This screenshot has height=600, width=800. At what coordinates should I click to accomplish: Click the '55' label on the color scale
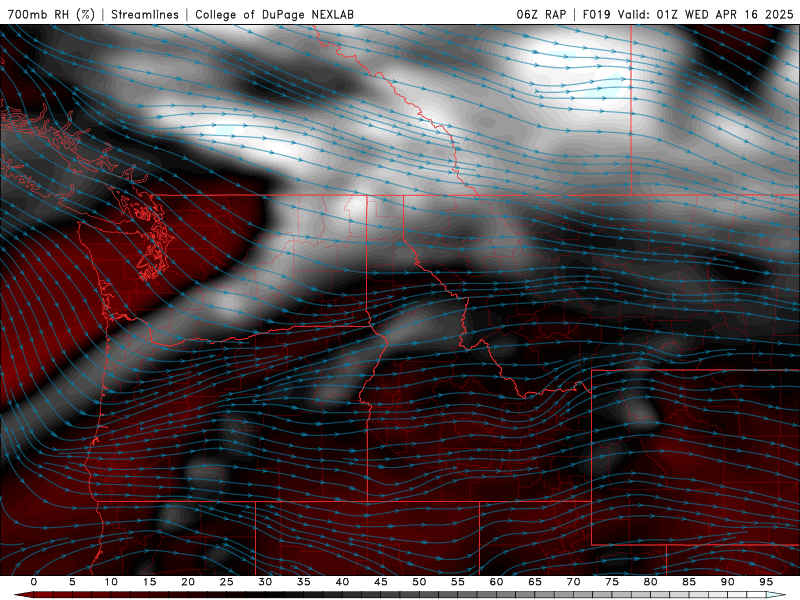point(458,582)
